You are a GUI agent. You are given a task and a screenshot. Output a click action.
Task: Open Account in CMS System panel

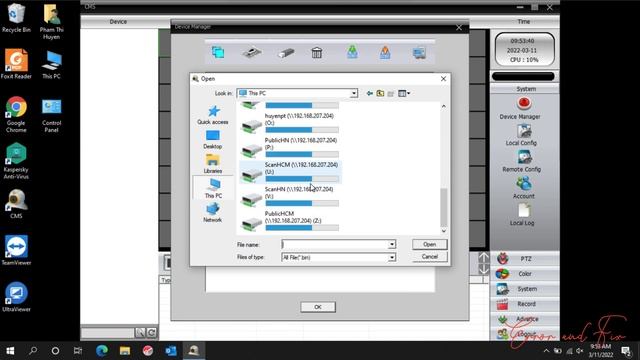[523, 188]
